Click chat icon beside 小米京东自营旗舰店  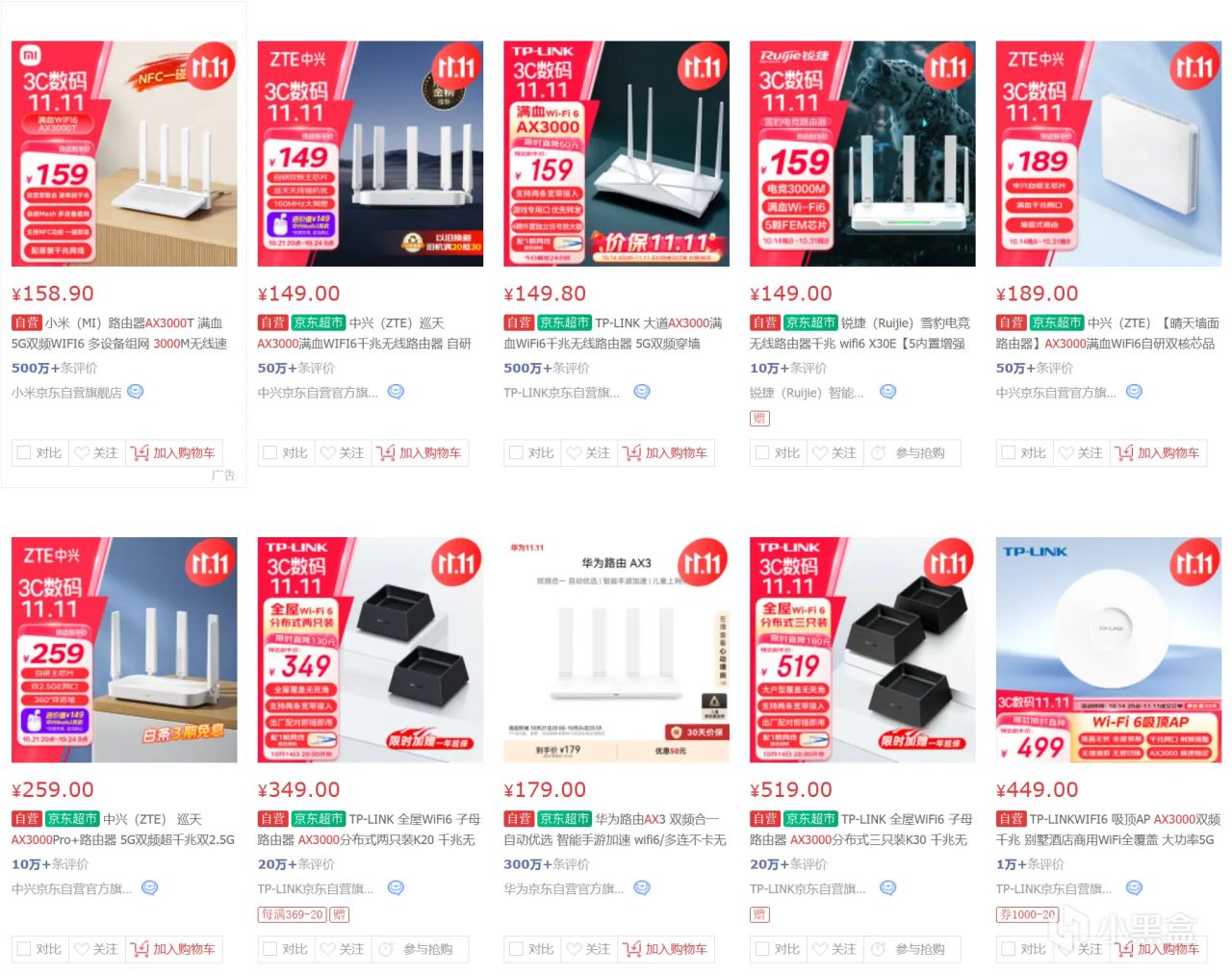point(136,392)
